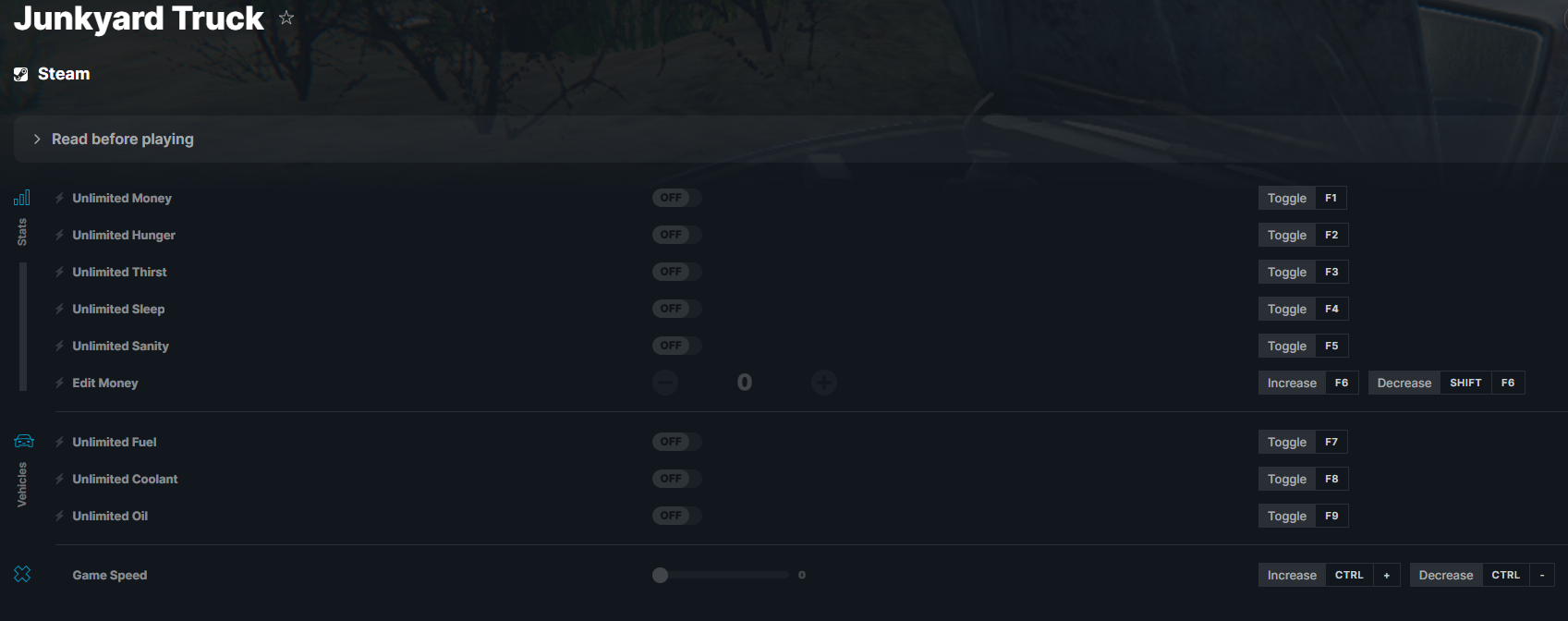Favorite Junkyard Truck with the star icon

click(x=286, y=18)
